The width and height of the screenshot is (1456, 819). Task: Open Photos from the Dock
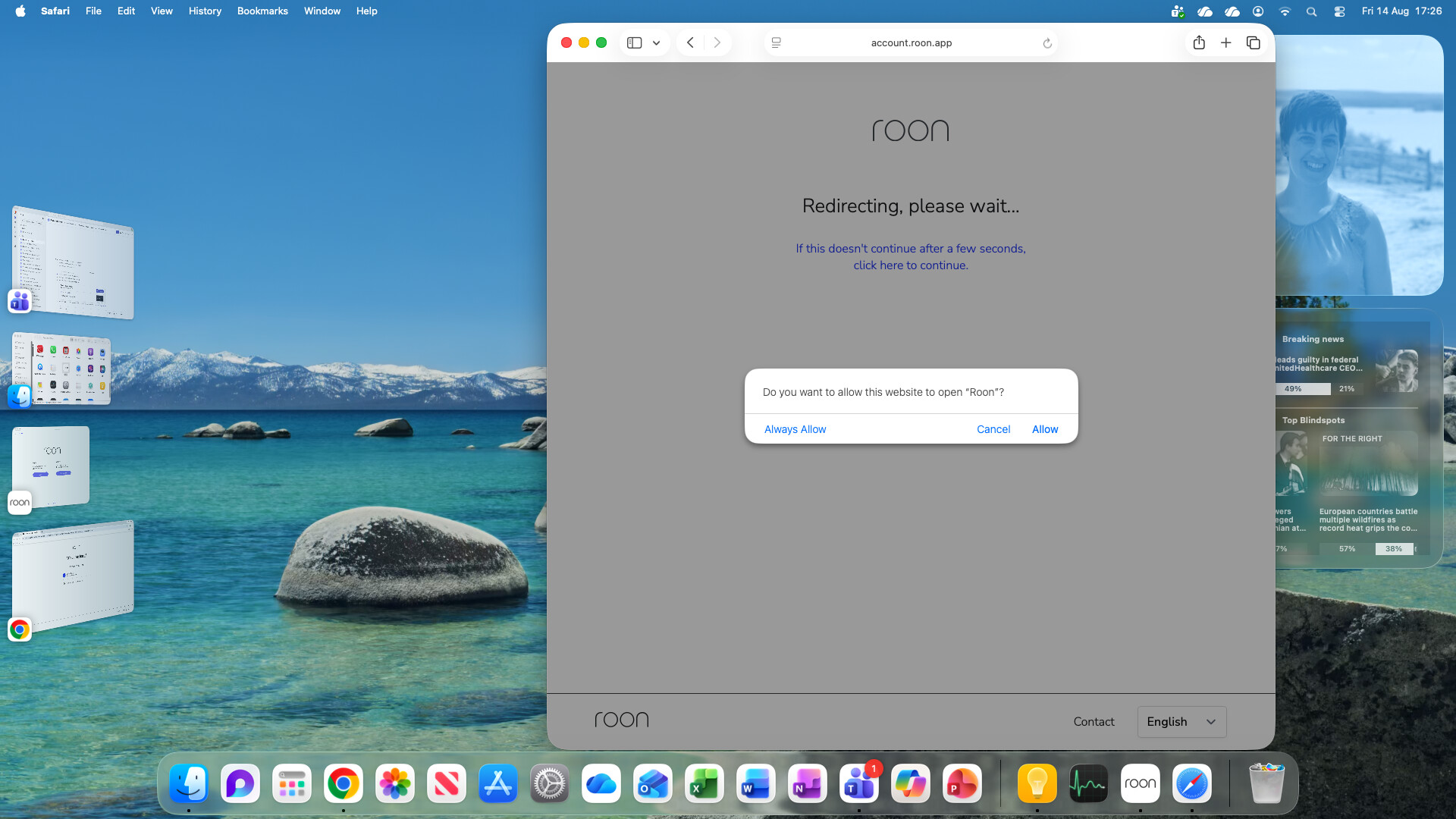[x=395, y=783]
